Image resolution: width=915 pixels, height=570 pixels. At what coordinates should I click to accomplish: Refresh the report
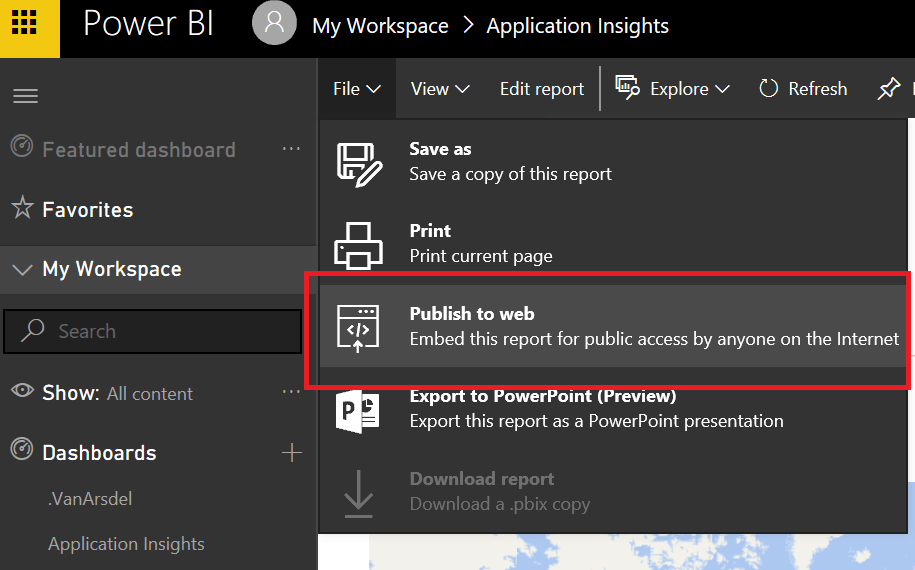[x=803, y=89]
